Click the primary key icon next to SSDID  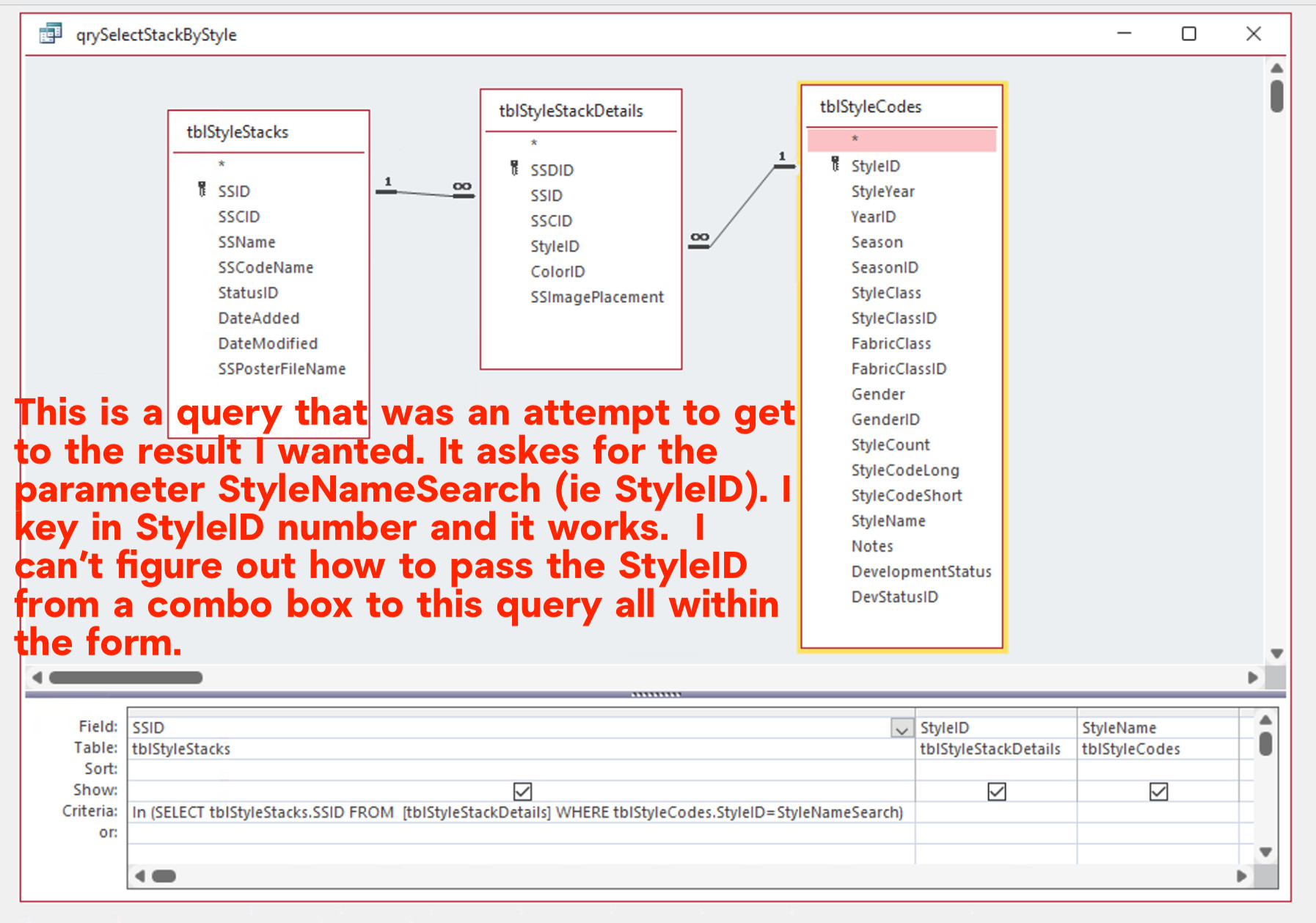(514, 169)
